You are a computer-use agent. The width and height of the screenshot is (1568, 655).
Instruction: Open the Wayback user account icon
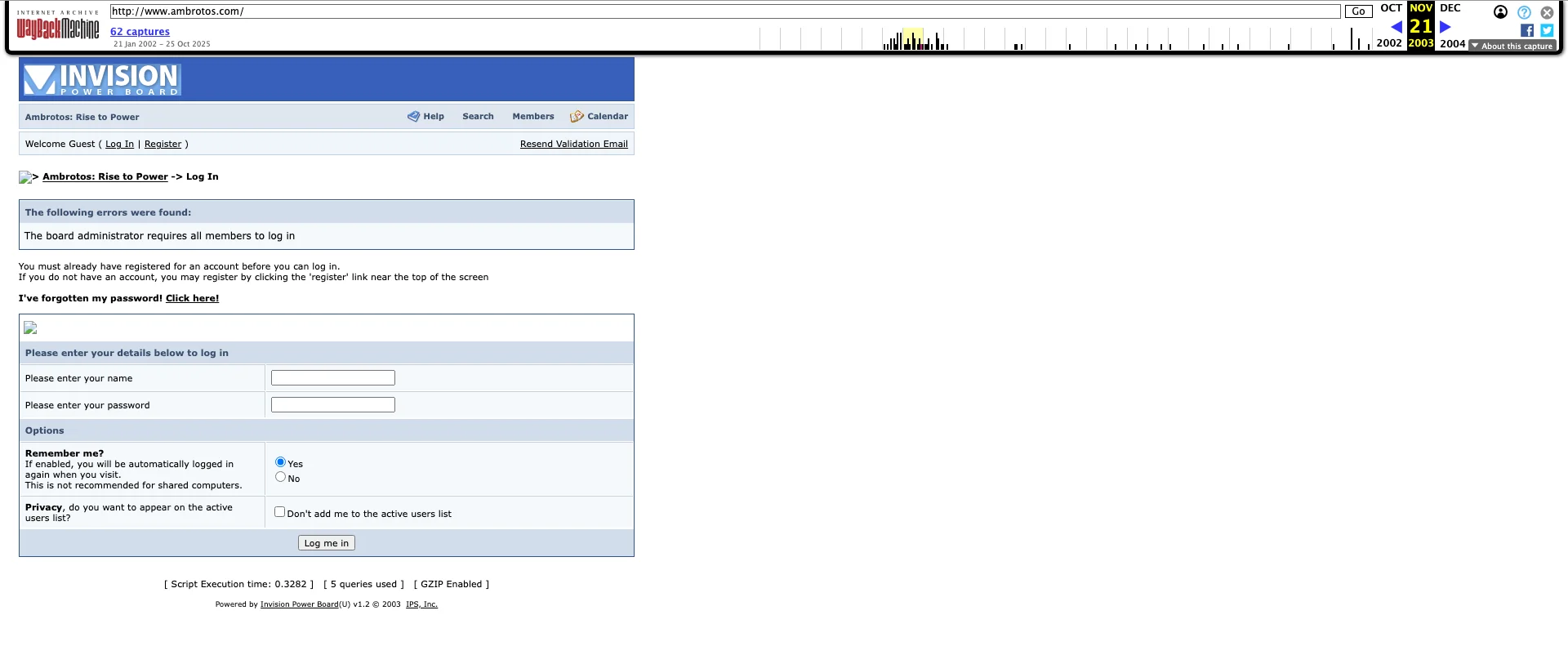1500,12
